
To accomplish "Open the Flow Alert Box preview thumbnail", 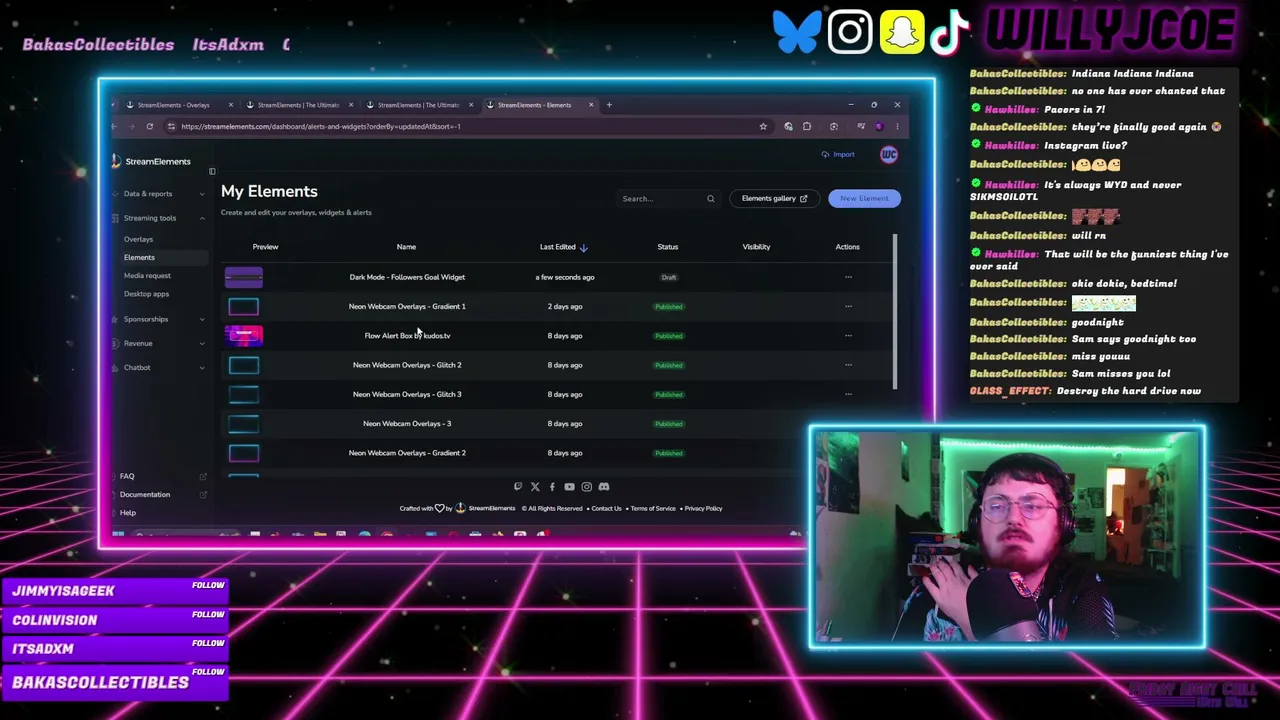I will (243, 336).
